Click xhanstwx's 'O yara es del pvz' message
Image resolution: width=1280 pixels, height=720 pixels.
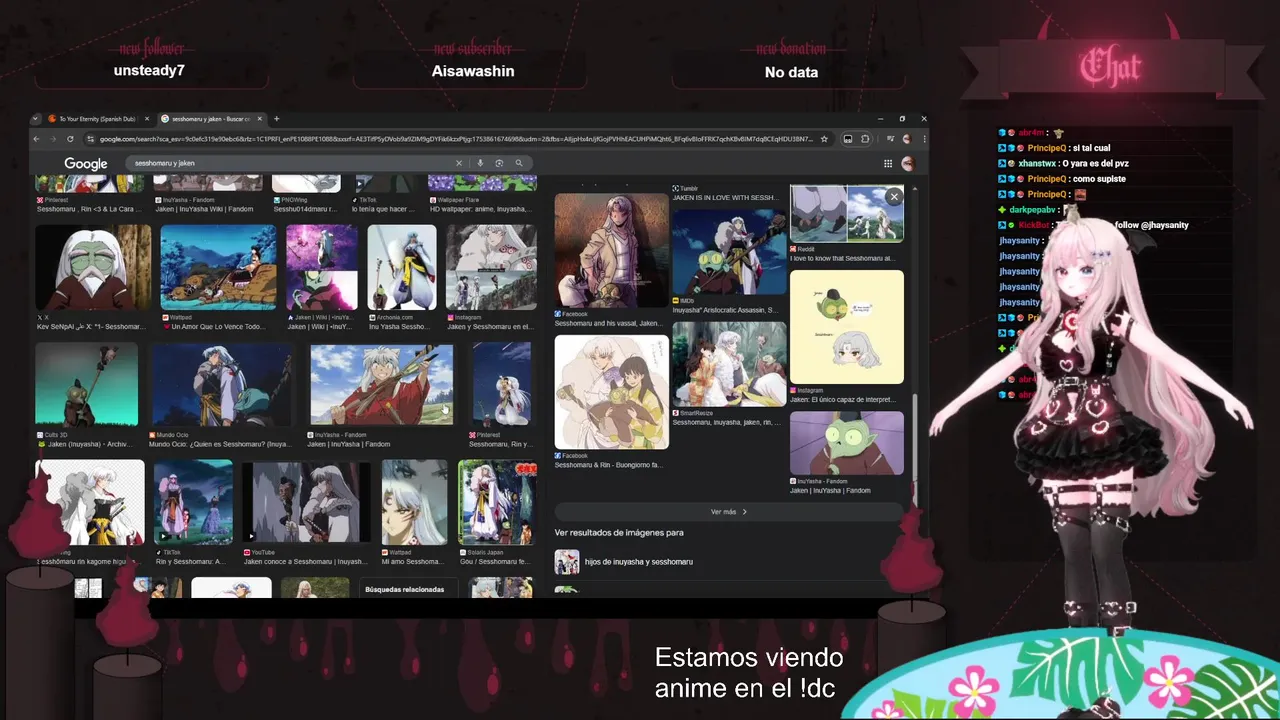tap(1095, 163)
